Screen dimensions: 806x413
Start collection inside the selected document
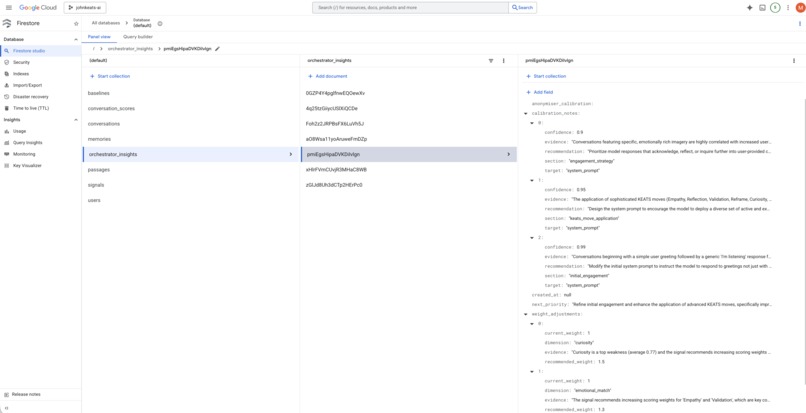pos(546,76)
